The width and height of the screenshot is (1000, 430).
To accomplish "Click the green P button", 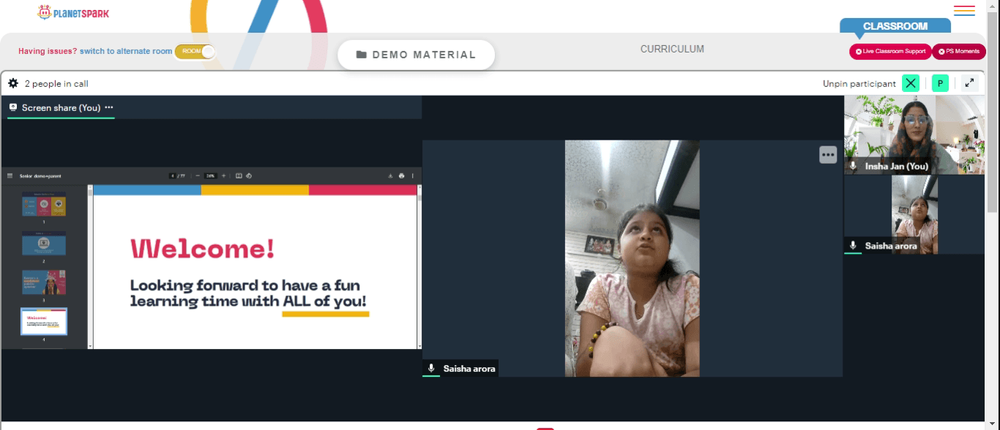I will (940, 83).
